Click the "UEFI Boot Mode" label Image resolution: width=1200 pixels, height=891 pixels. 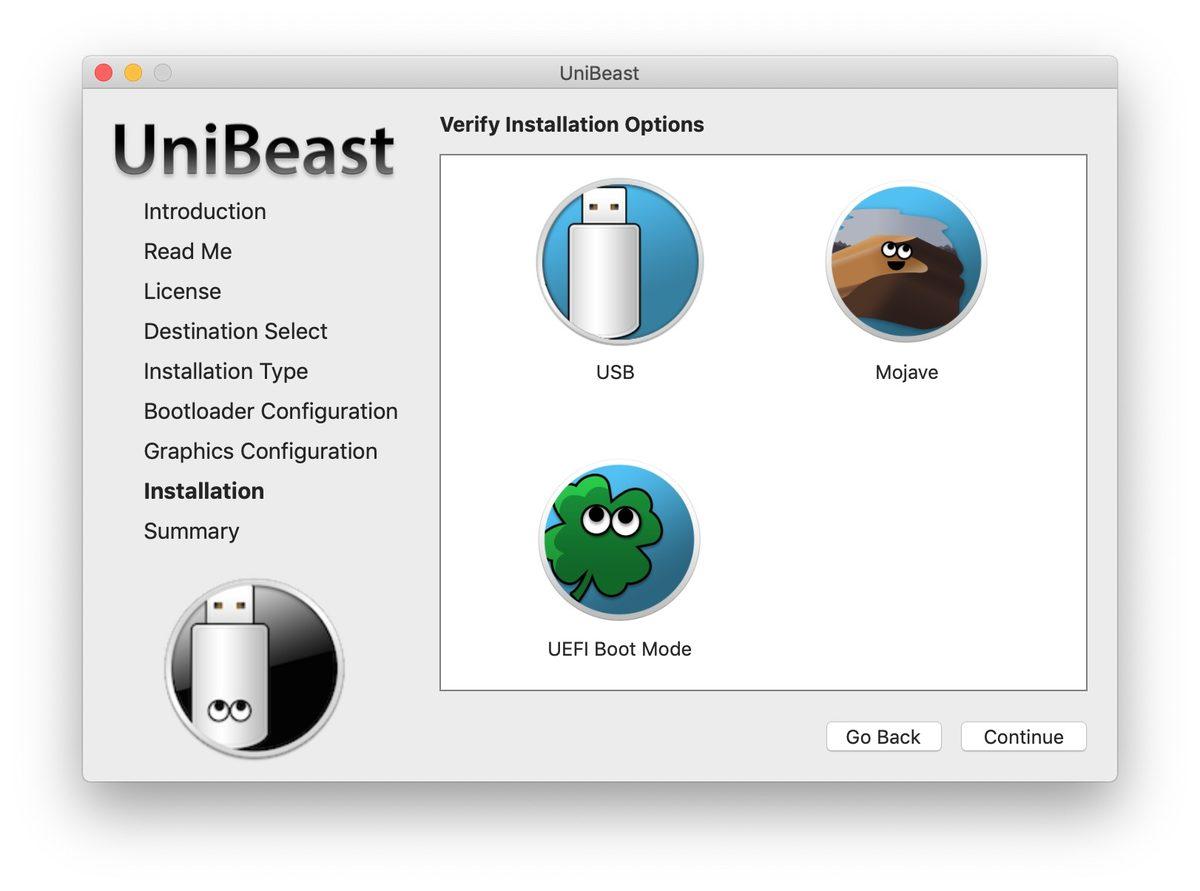click(x=619, y=649)
